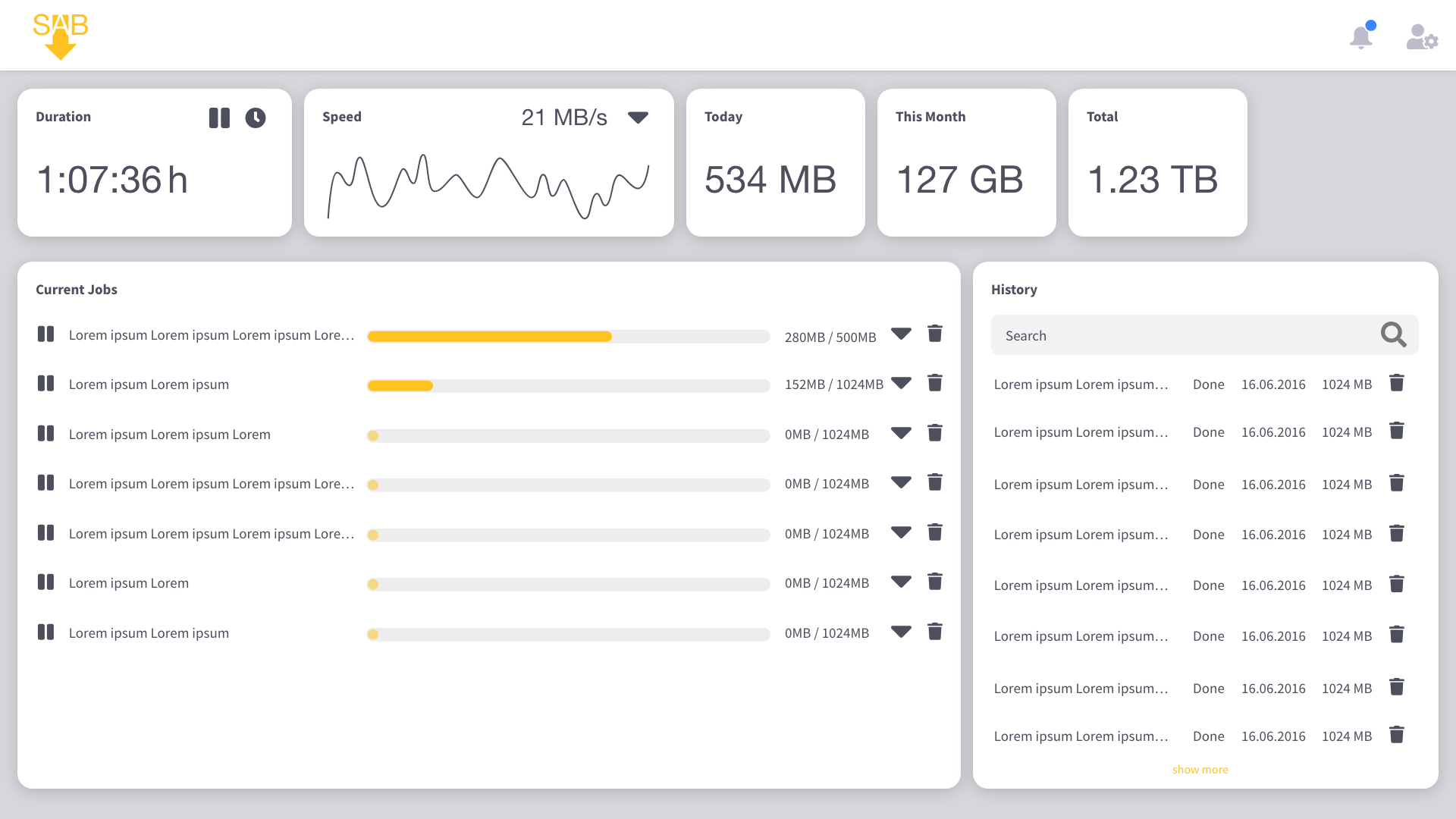Pause the fifth current job
This screenshot has height=819, width=1456.
tap(45, 532)
